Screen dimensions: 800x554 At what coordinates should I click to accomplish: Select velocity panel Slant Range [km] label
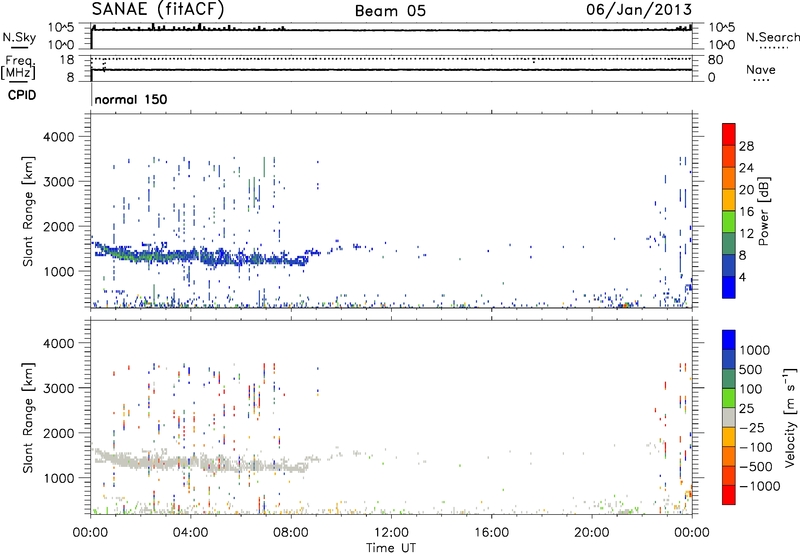coord(28,418)
